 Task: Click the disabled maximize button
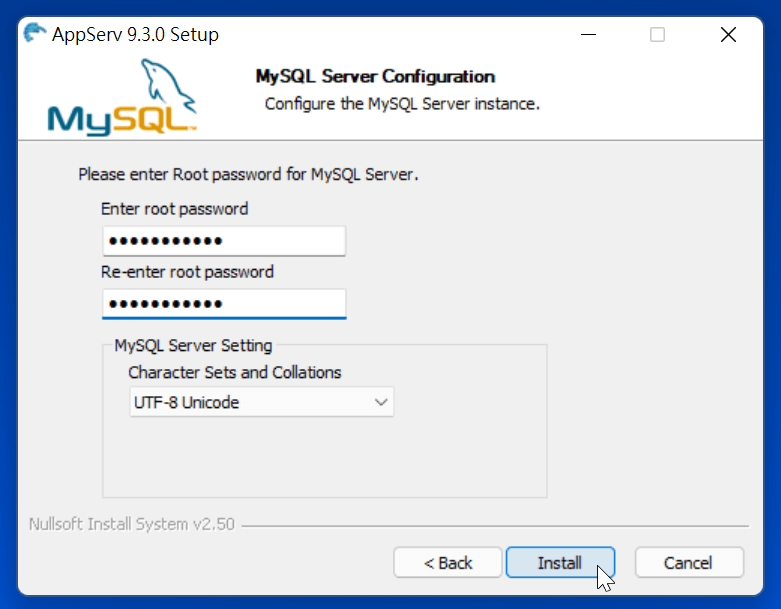click(657, 34)
